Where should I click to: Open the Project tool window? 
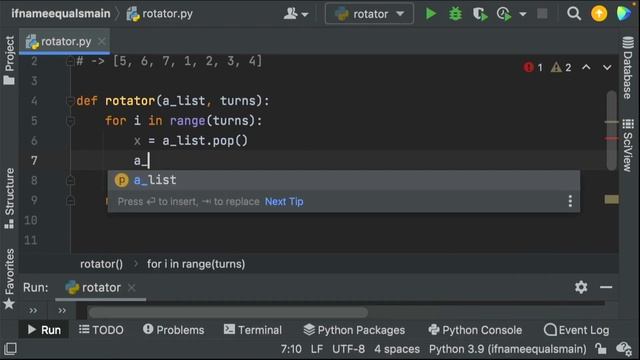coord(9,60)
